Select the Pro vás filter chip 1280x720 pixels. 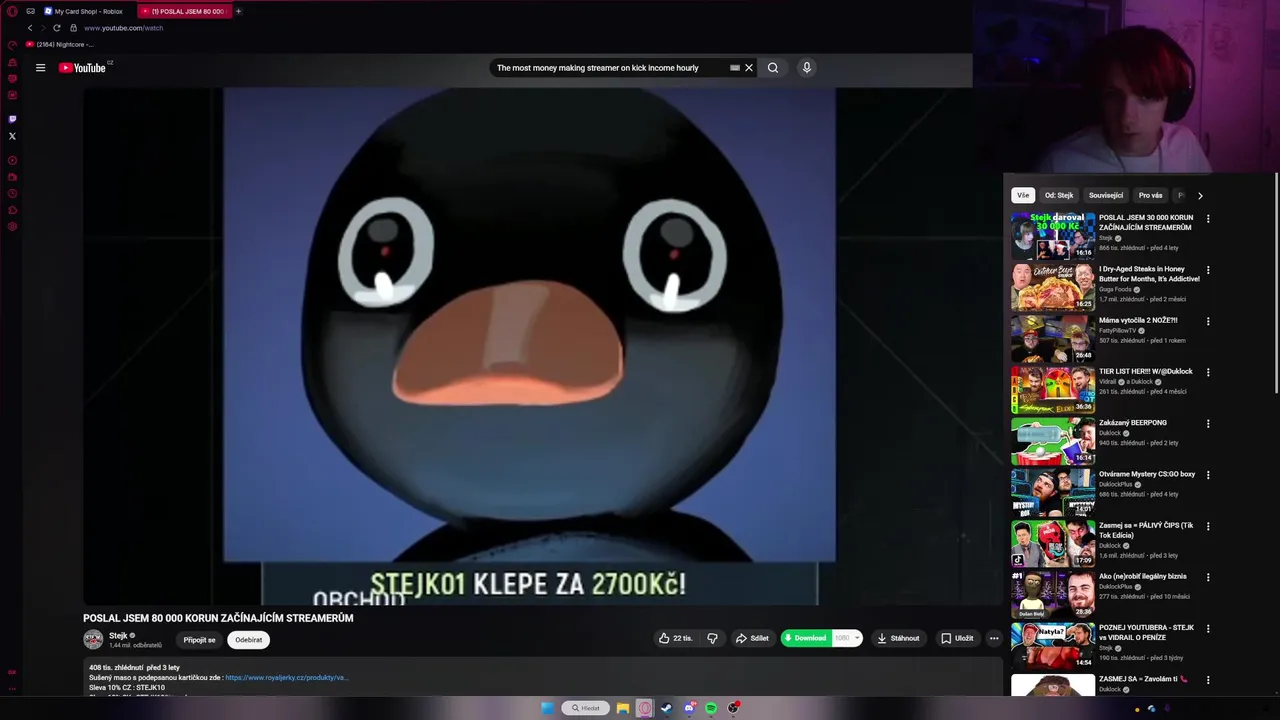pyautogui.click(x=1151, y=195)
